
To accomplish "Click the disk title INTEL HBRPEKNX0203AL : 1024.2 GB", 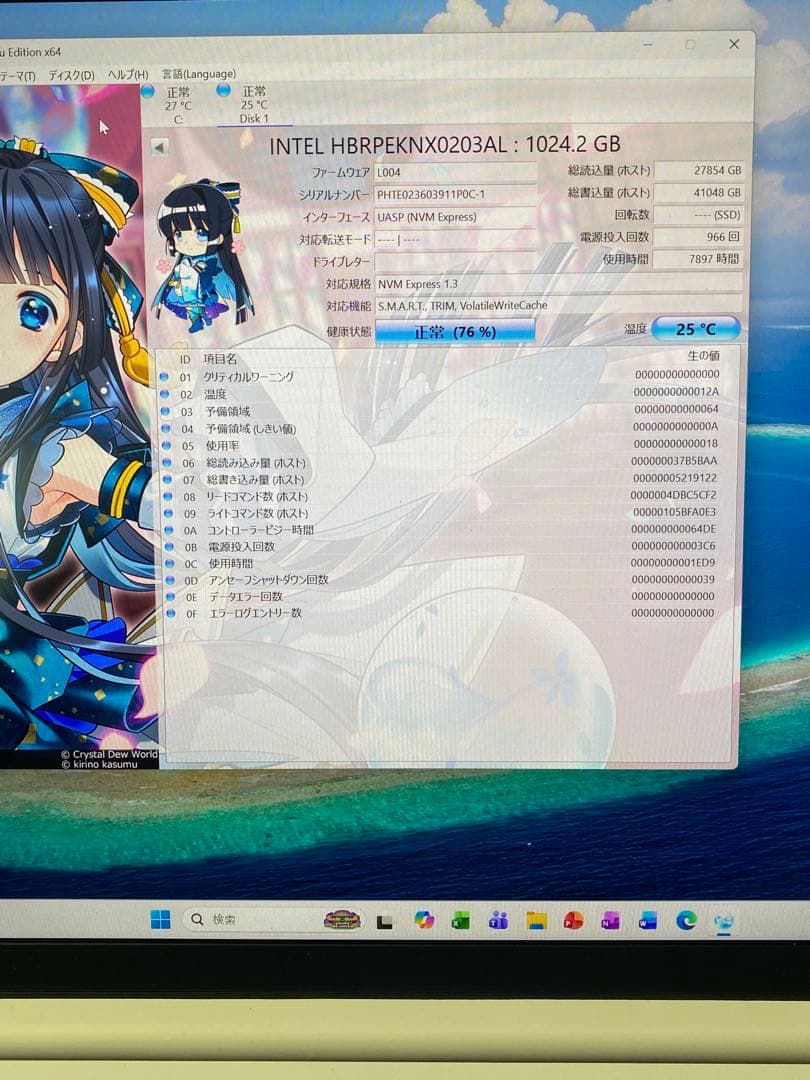I will (444, 145).
